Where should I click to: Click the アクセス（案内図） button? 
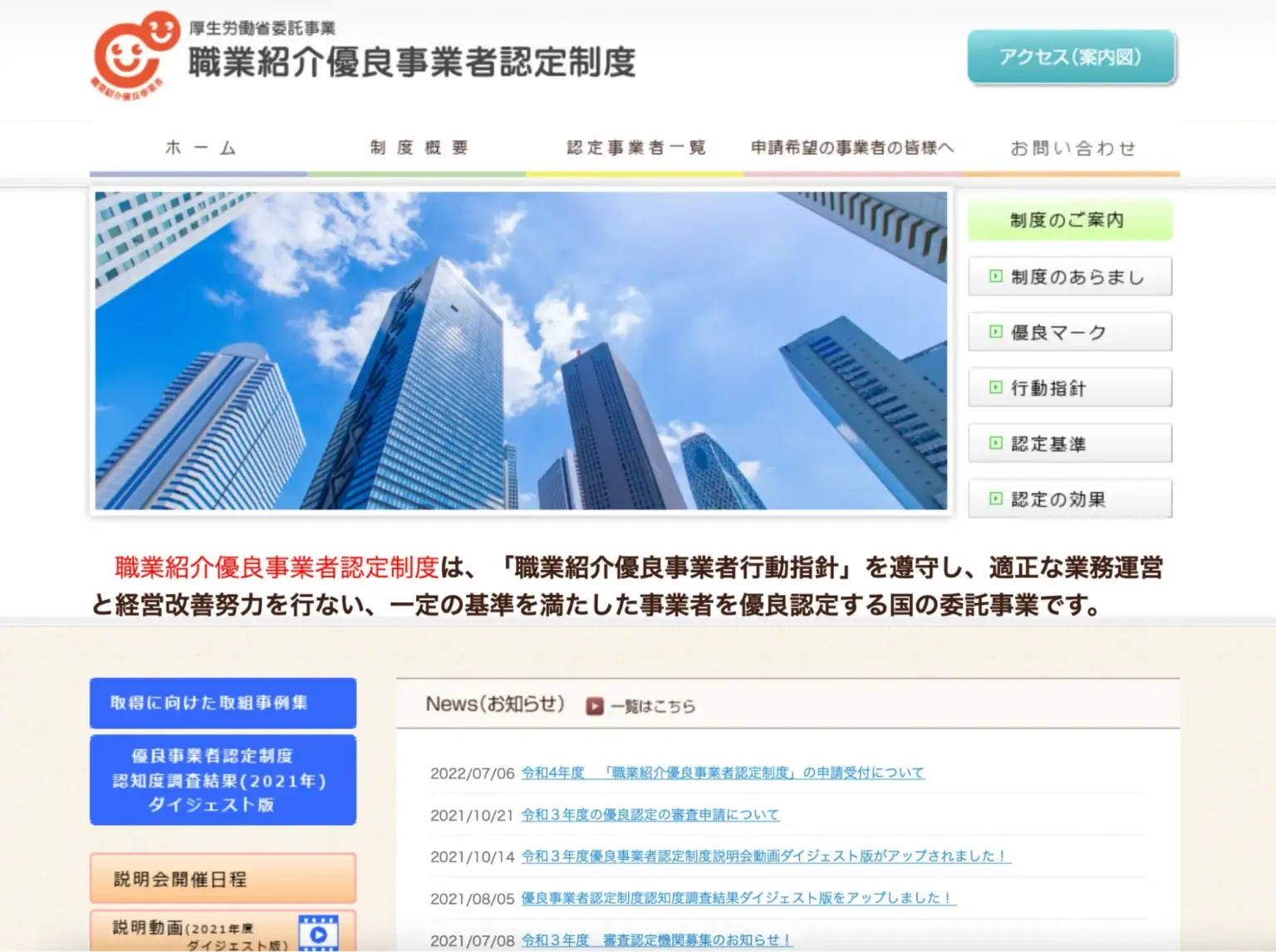click(1071, 56)
